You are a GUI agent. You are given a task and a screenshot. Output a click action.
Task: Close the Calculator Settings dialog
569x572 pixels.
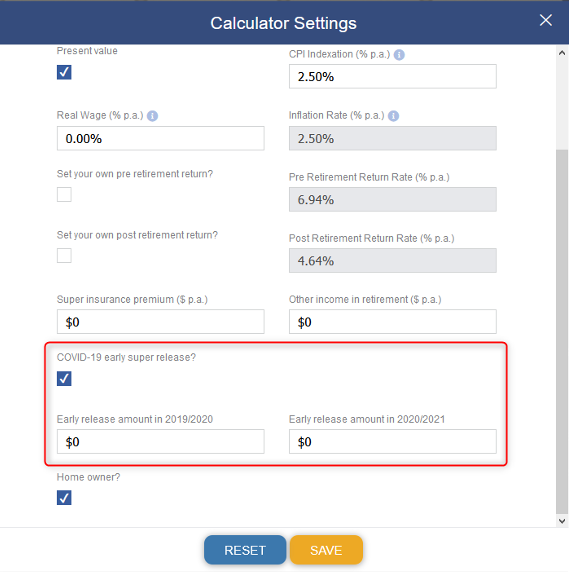point(546,20)
